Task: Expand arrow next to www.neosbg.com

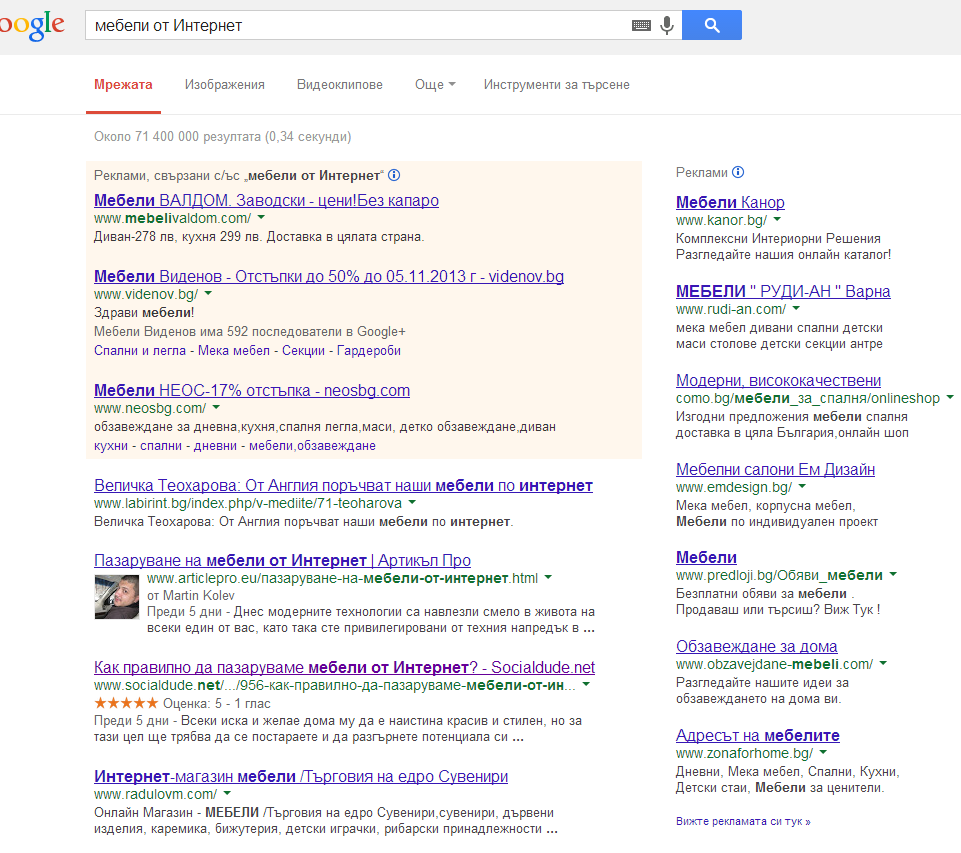Action: [x=216, y=408]
